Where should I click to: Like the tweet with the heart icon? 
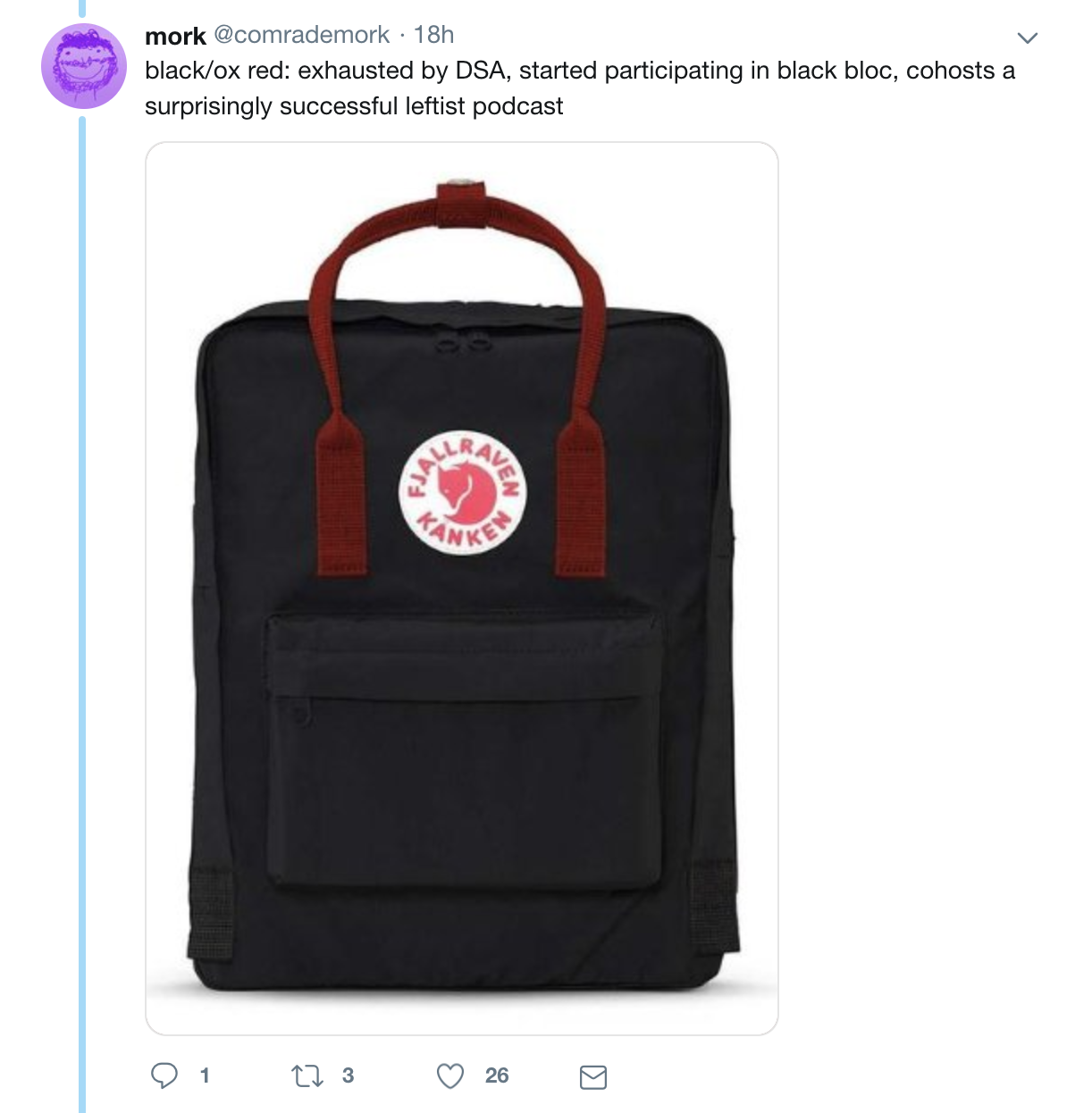tap(450, 1076)
